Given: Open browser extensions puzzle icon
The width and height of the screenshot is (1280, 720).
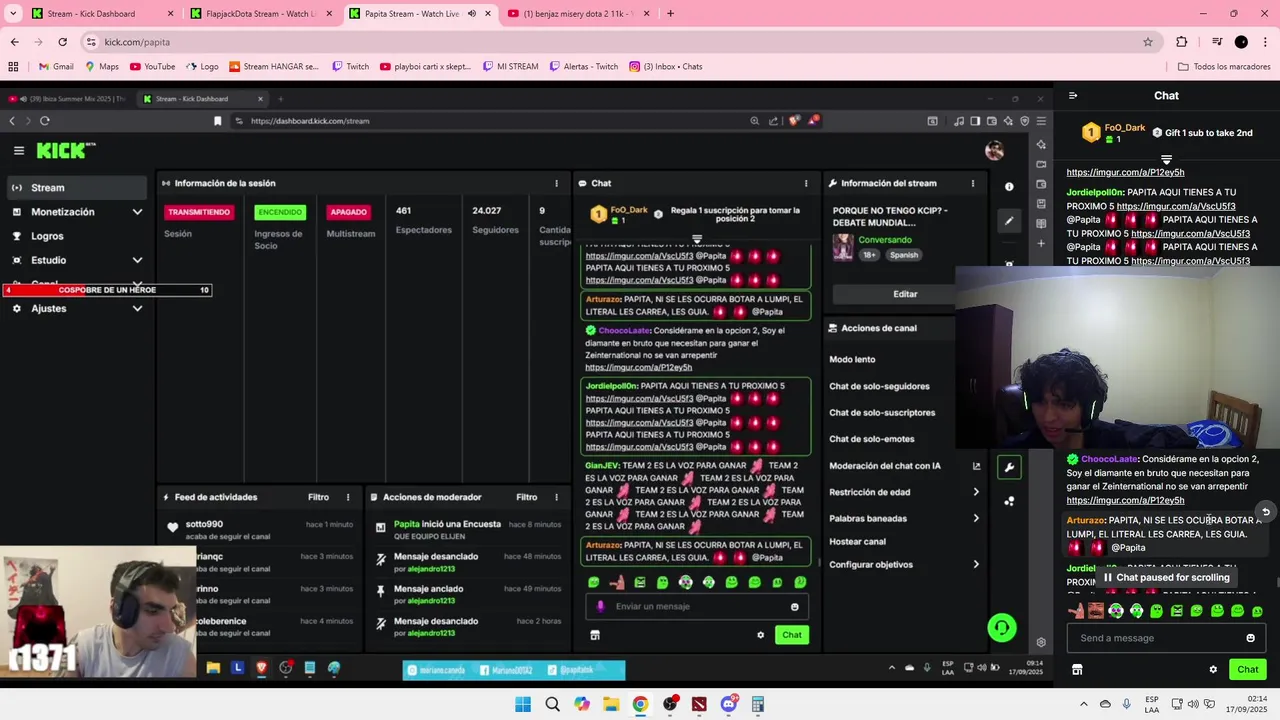Looking at the screenshot, I should point(1182,42).
